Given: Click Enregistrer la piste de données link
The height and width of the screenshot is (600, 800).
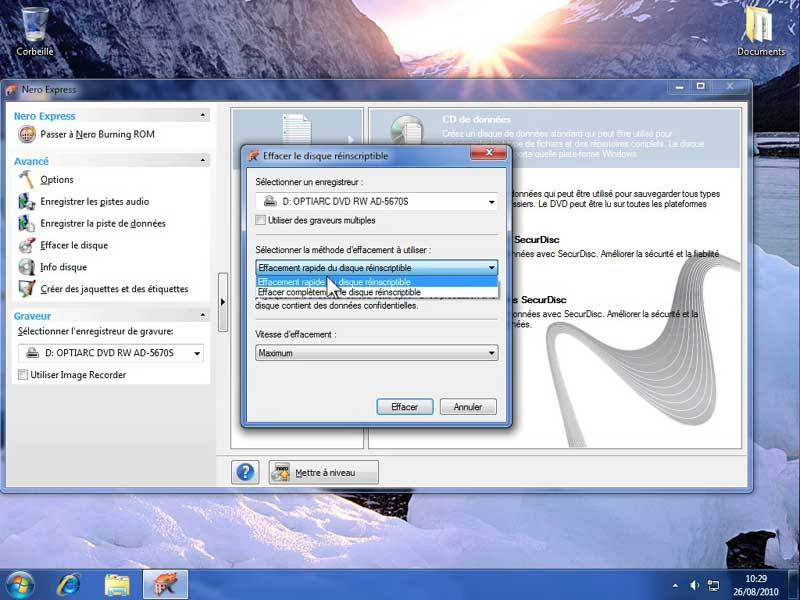Looking at the screenshot, I should 103,223.
